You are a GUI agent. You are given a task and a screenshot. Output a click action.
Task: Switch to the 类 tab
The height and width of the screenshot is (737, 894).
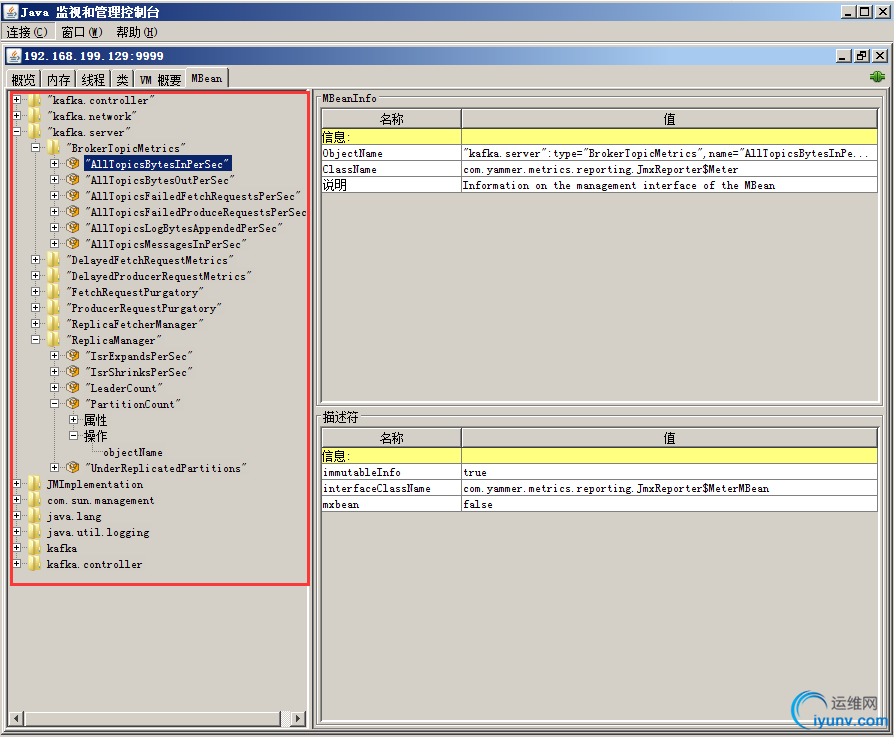pyautogui.click(x=122, y=79)
